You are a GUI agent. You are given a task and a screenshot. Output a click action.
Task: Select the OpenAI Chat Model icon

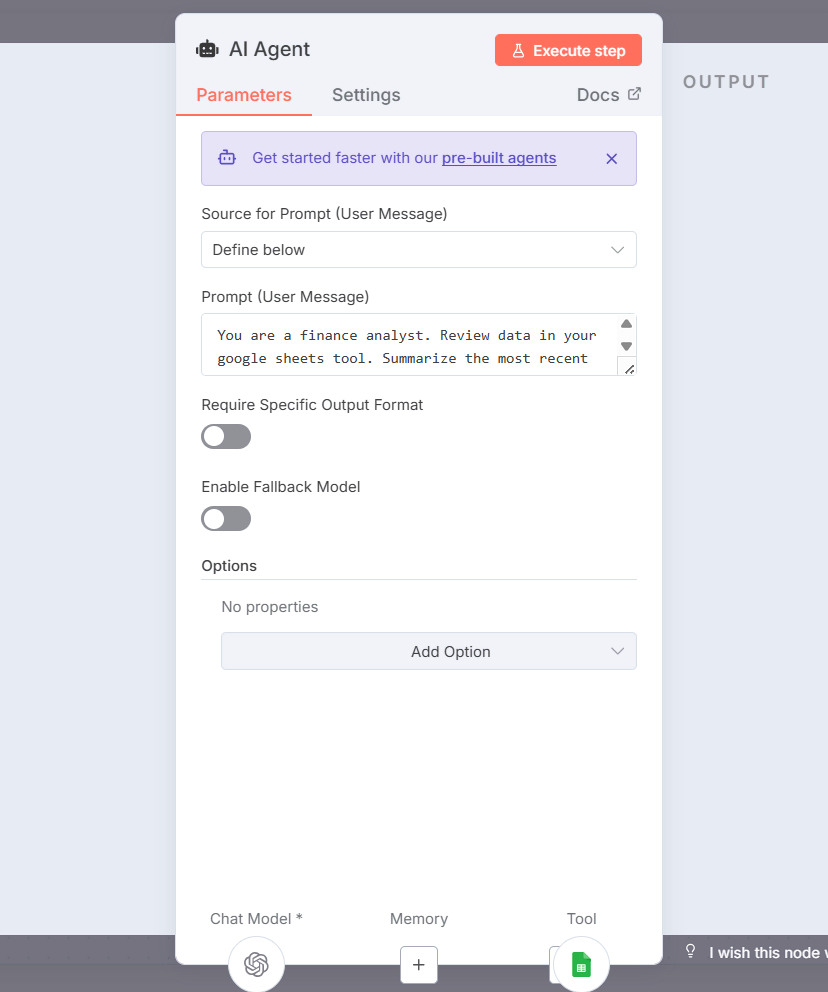tap(256, 964)
